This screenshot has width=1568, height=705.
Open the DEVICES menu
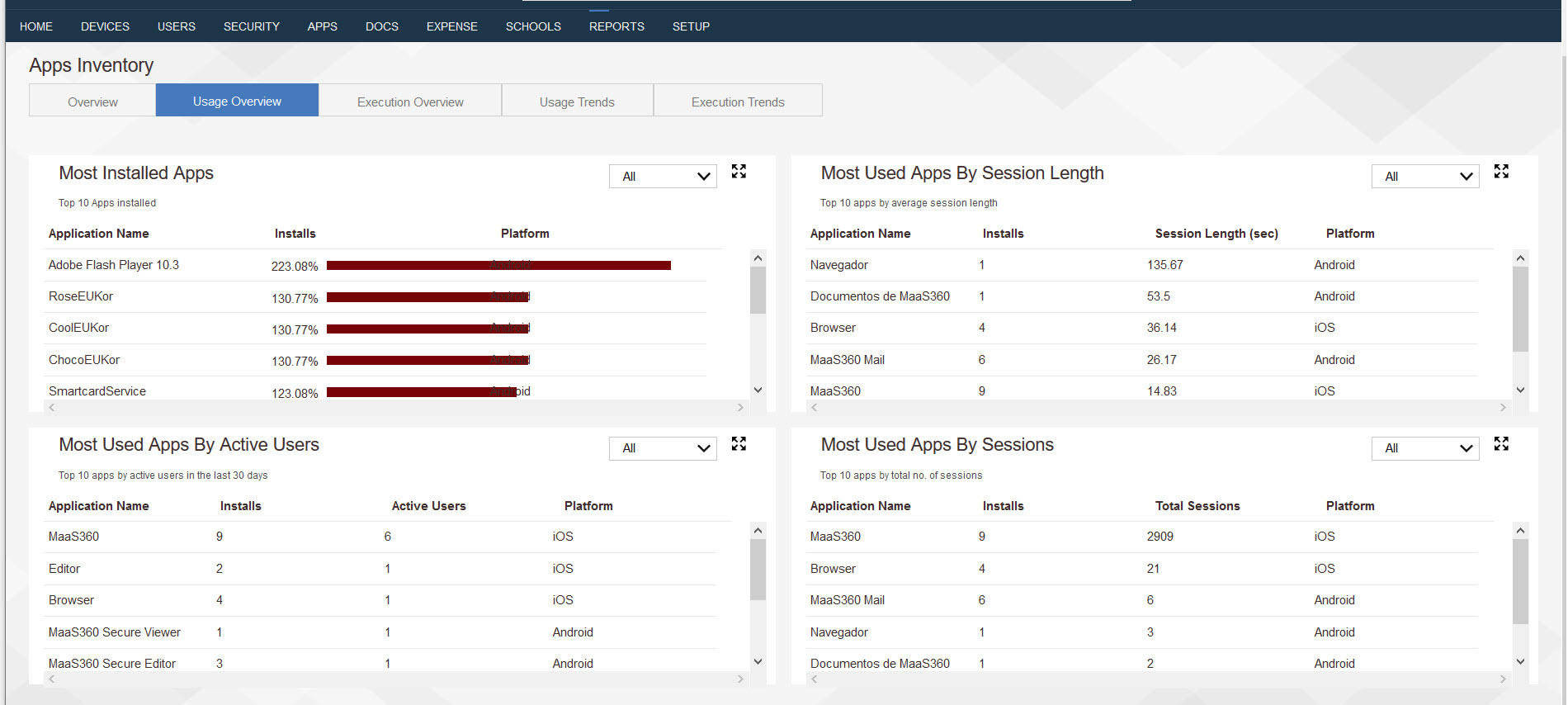[x=105, y=26]
